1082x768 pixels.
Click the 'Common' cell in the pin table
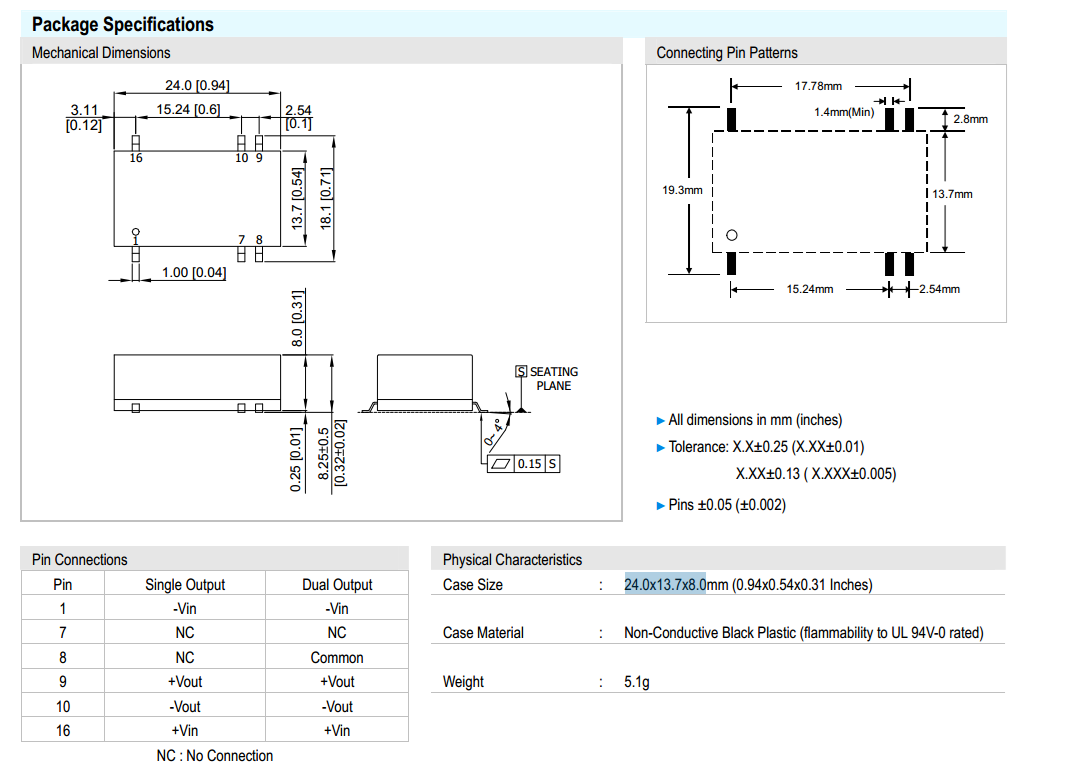coord(337,658)
